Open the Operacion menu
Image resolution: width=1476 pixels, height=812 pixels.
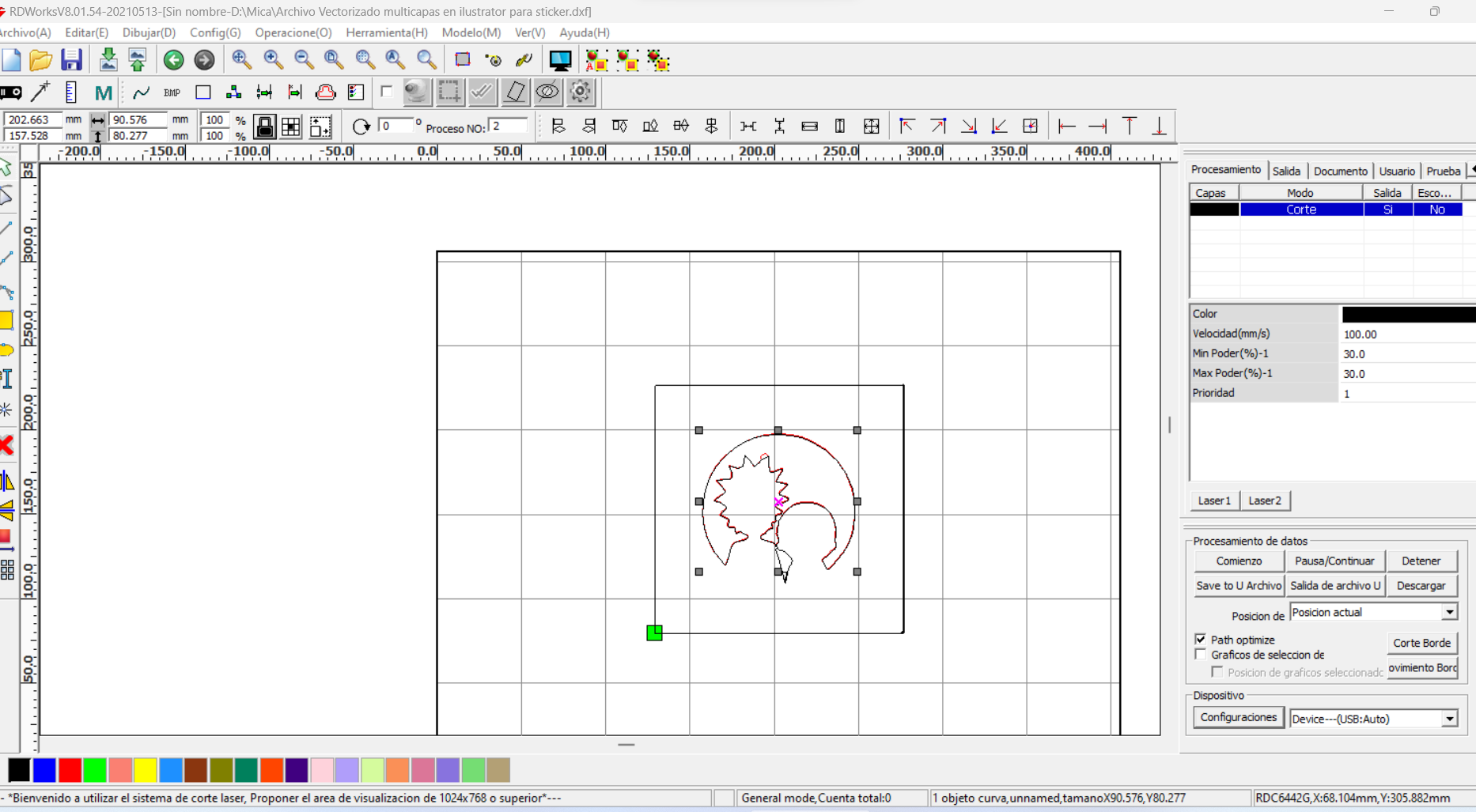click(293, 32)
